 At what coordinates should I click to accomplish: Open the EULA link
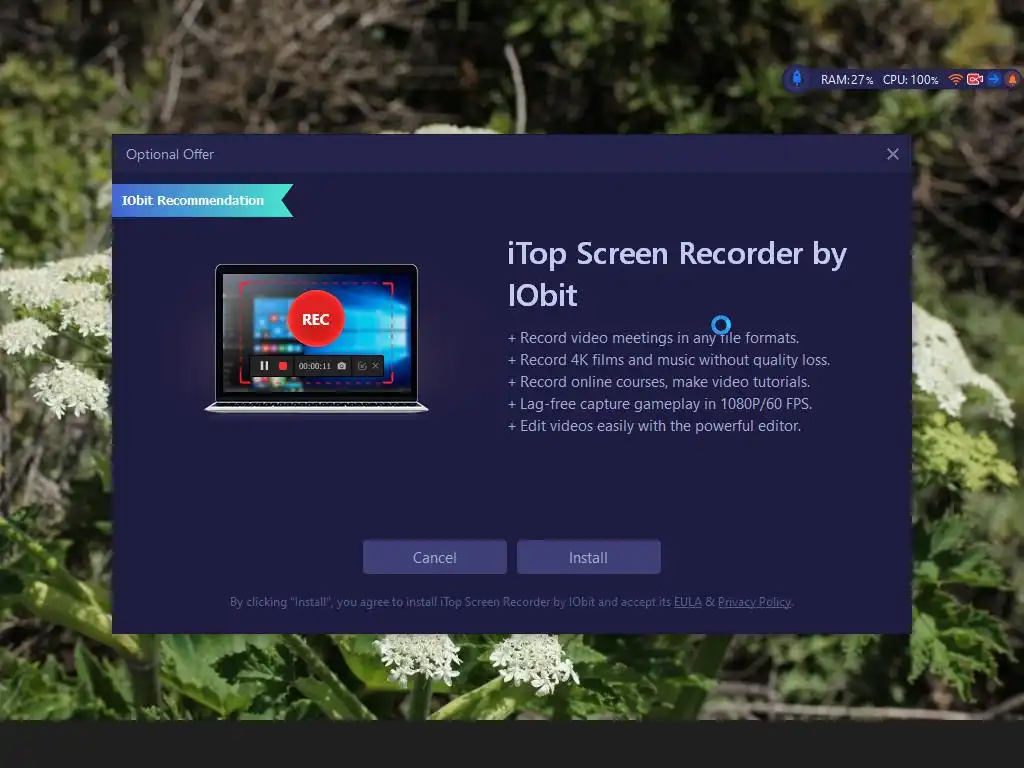pyautogui.click(x=688, y=602)
